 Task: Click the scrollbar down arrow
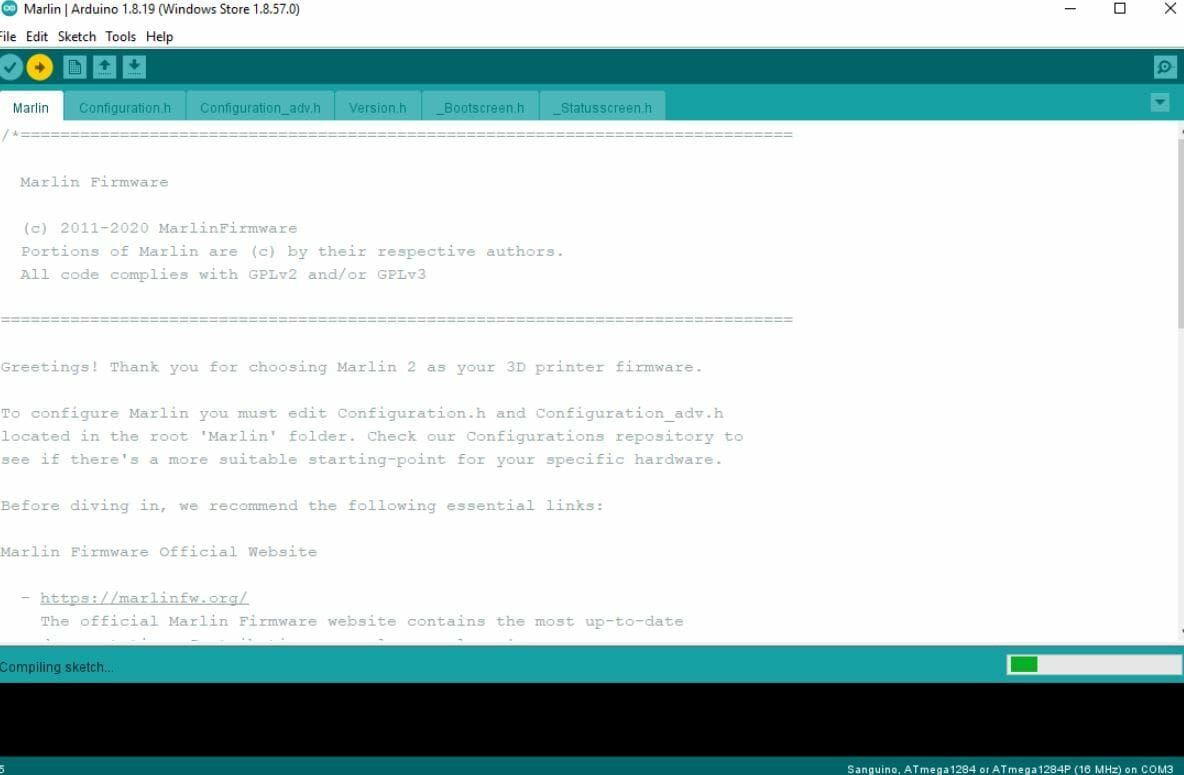click(x=1180, y=632)
